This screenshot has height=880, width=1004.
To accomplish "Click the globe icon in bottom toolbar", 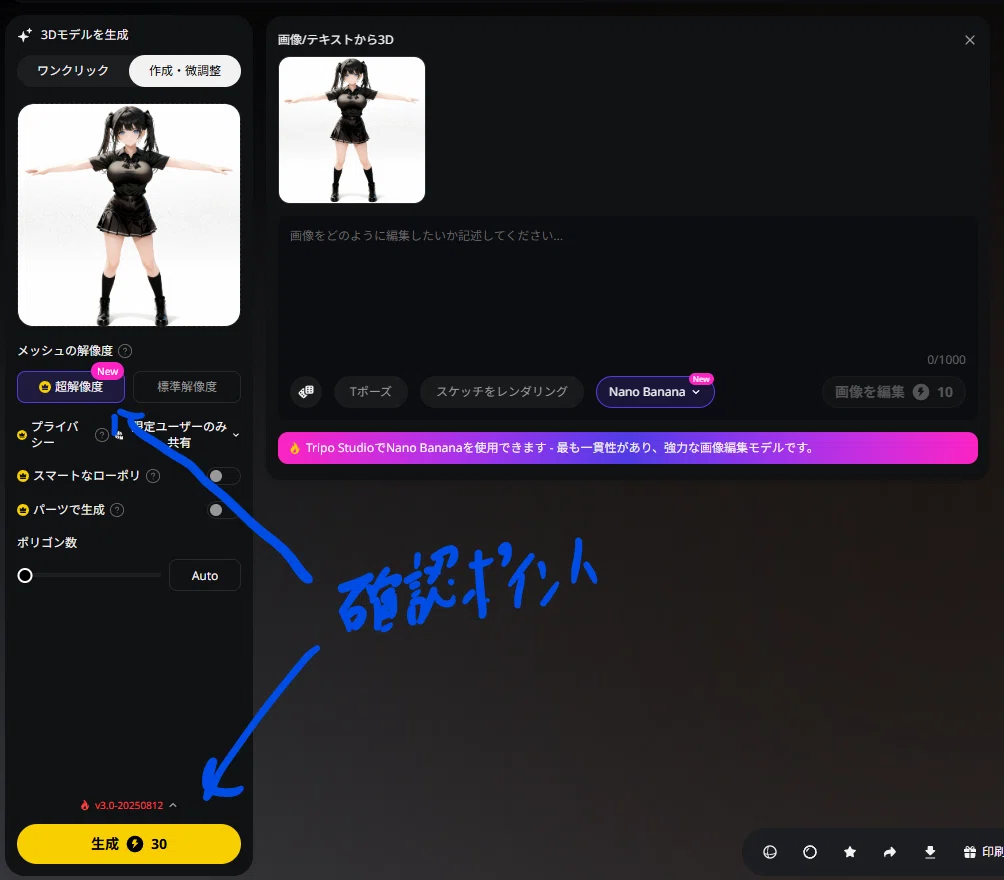I will (770, 852).
